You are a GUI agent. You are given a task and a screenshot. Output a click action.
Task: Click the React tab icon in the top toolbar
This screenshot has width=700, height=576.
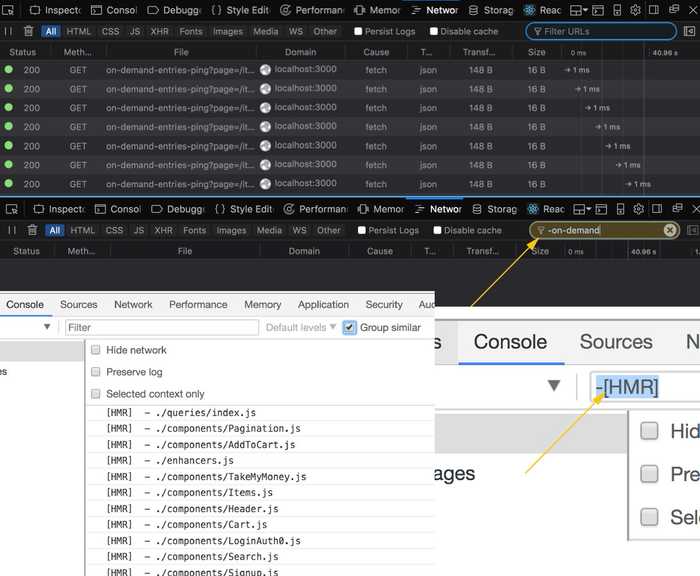532,10
